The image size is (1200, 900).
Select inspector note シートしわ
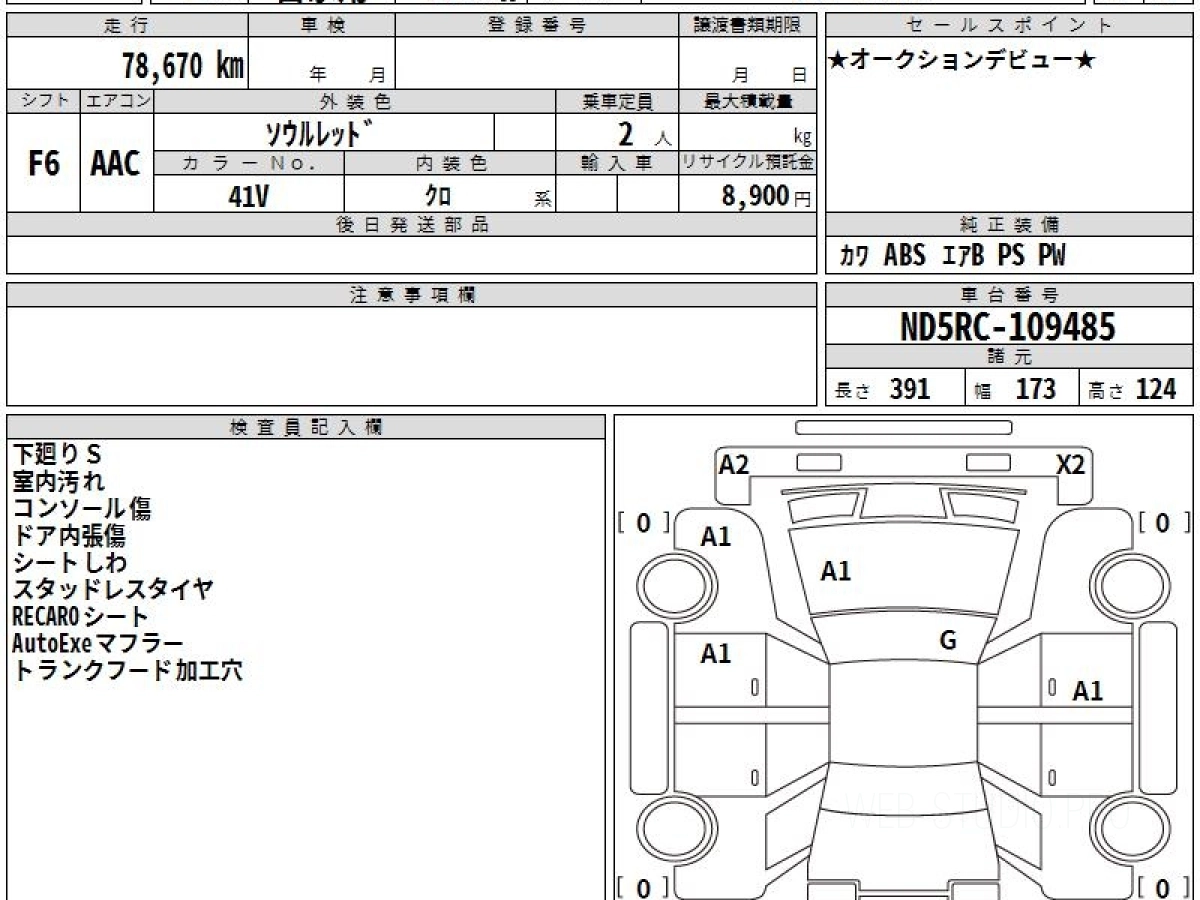tap(70, 562)
